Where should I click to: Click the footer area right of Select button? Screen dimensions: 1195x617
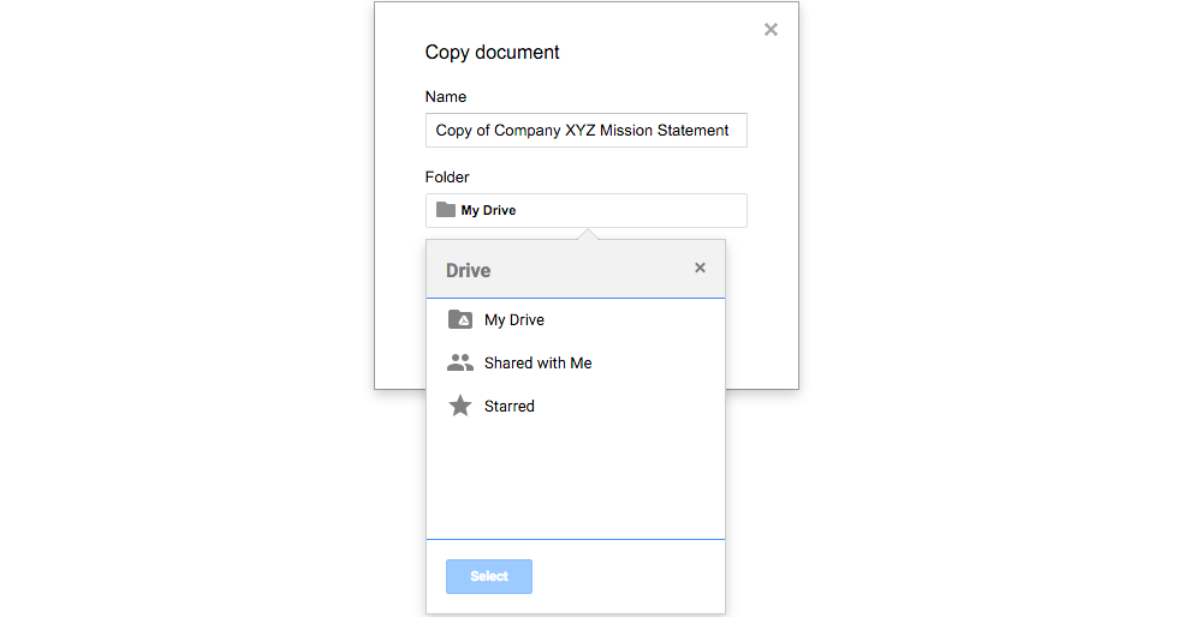click(630, 577)
